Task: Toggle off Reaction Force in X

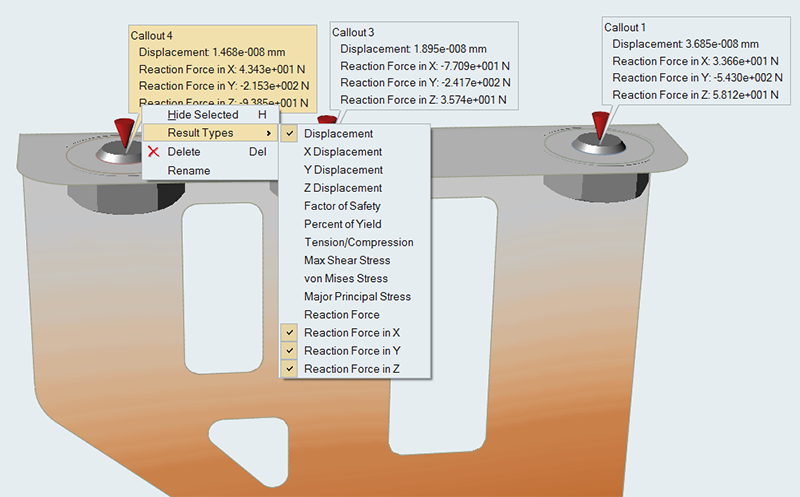Action: [x=352, y=332]
